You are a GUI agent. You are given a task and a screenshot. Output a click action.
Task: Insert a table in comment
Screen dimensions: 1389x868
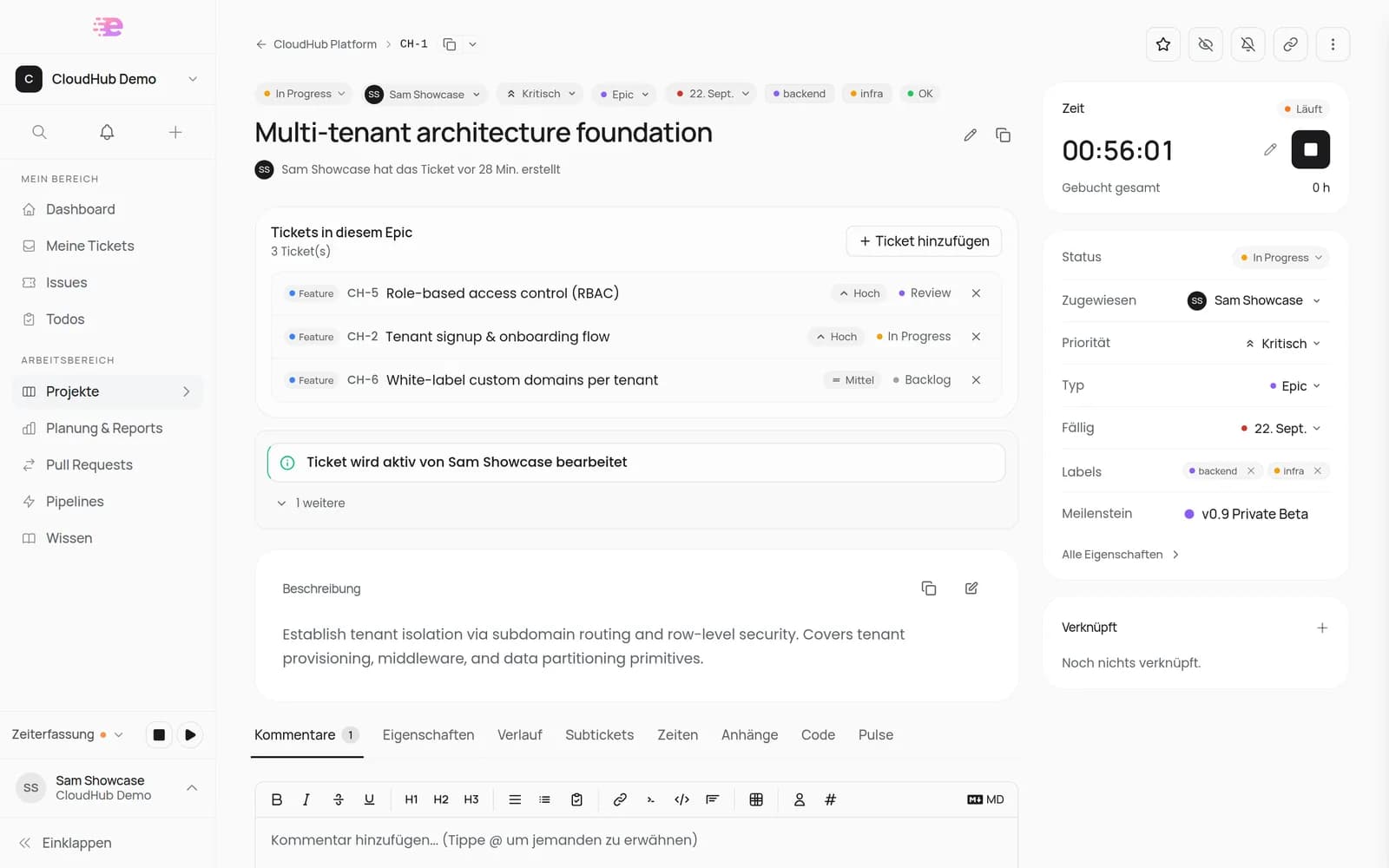pos(756,799)
